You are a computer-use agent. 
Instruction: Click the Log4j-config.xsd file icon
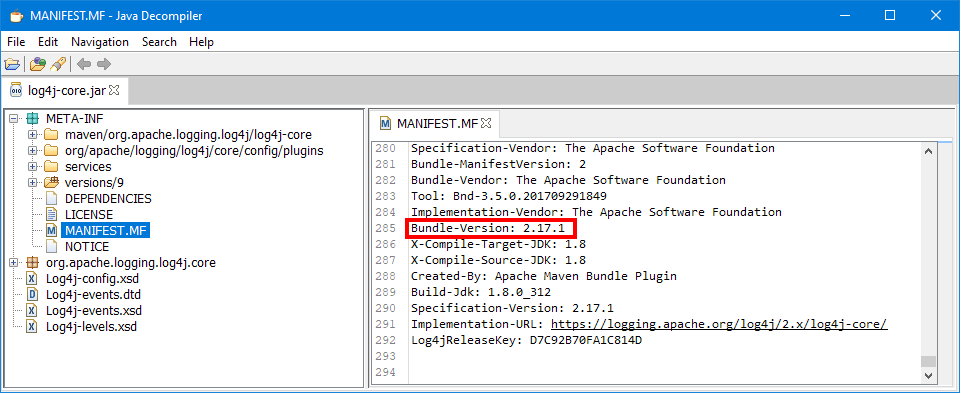[x=32, y=279]
